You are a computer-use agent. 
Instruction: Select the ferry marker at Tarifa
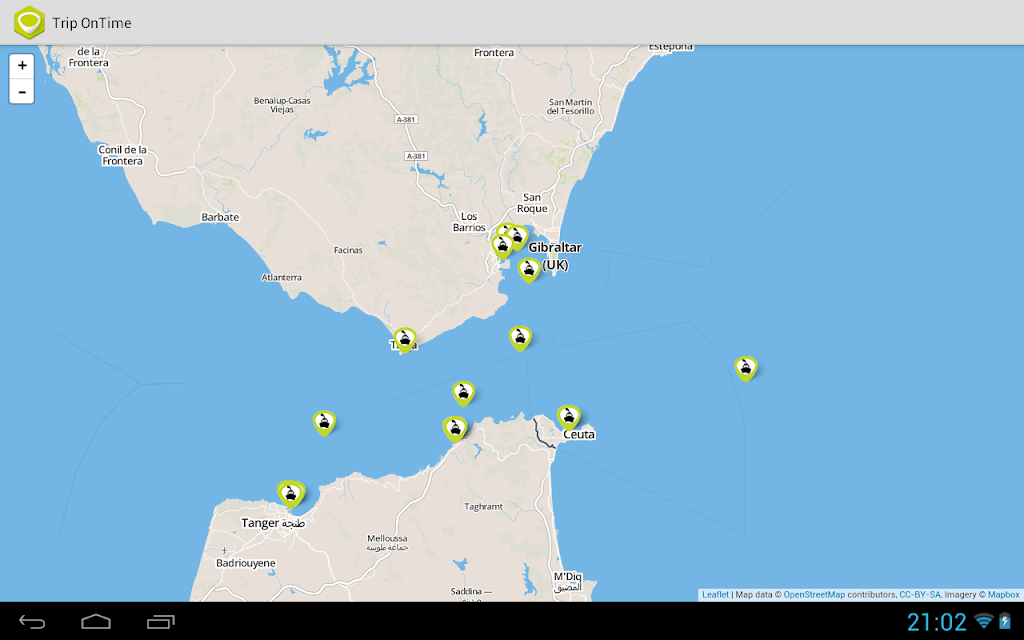(405, 340)
